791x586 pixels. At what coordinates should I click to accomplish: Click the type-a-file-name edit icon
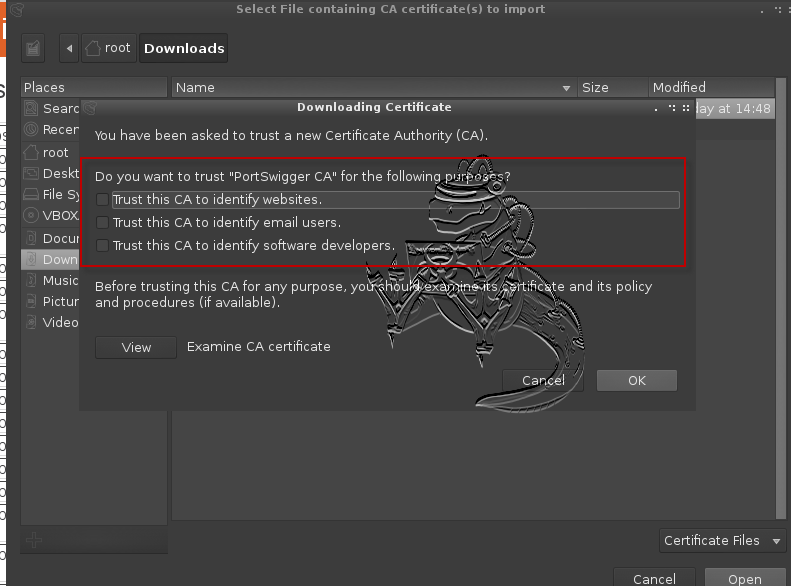coord(33,48)
